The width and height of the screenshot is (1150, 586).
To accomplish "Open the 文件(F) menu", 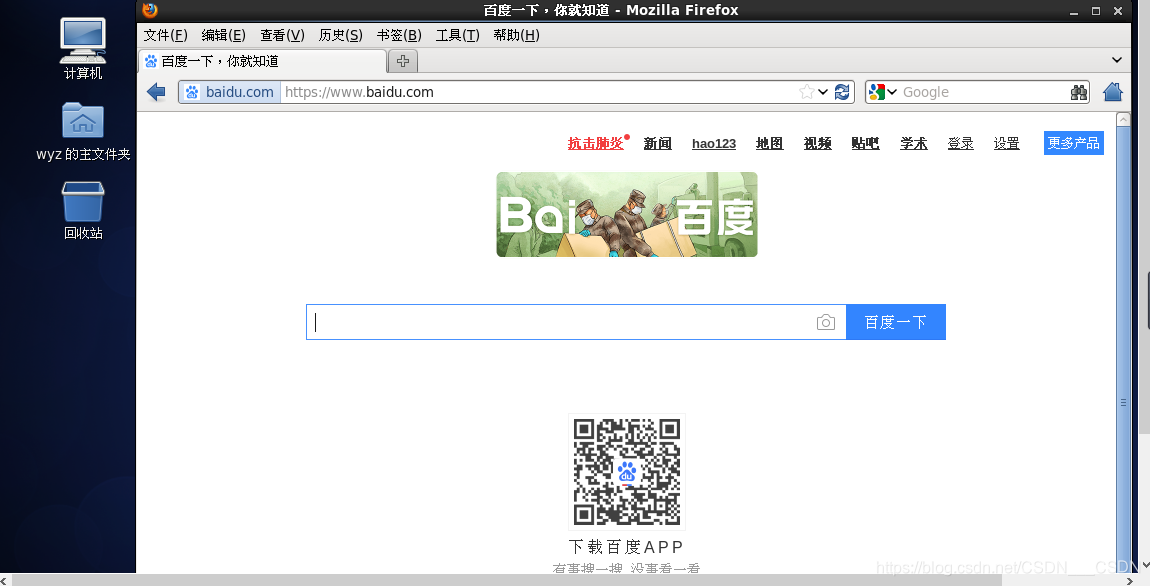I will (165, 35).
